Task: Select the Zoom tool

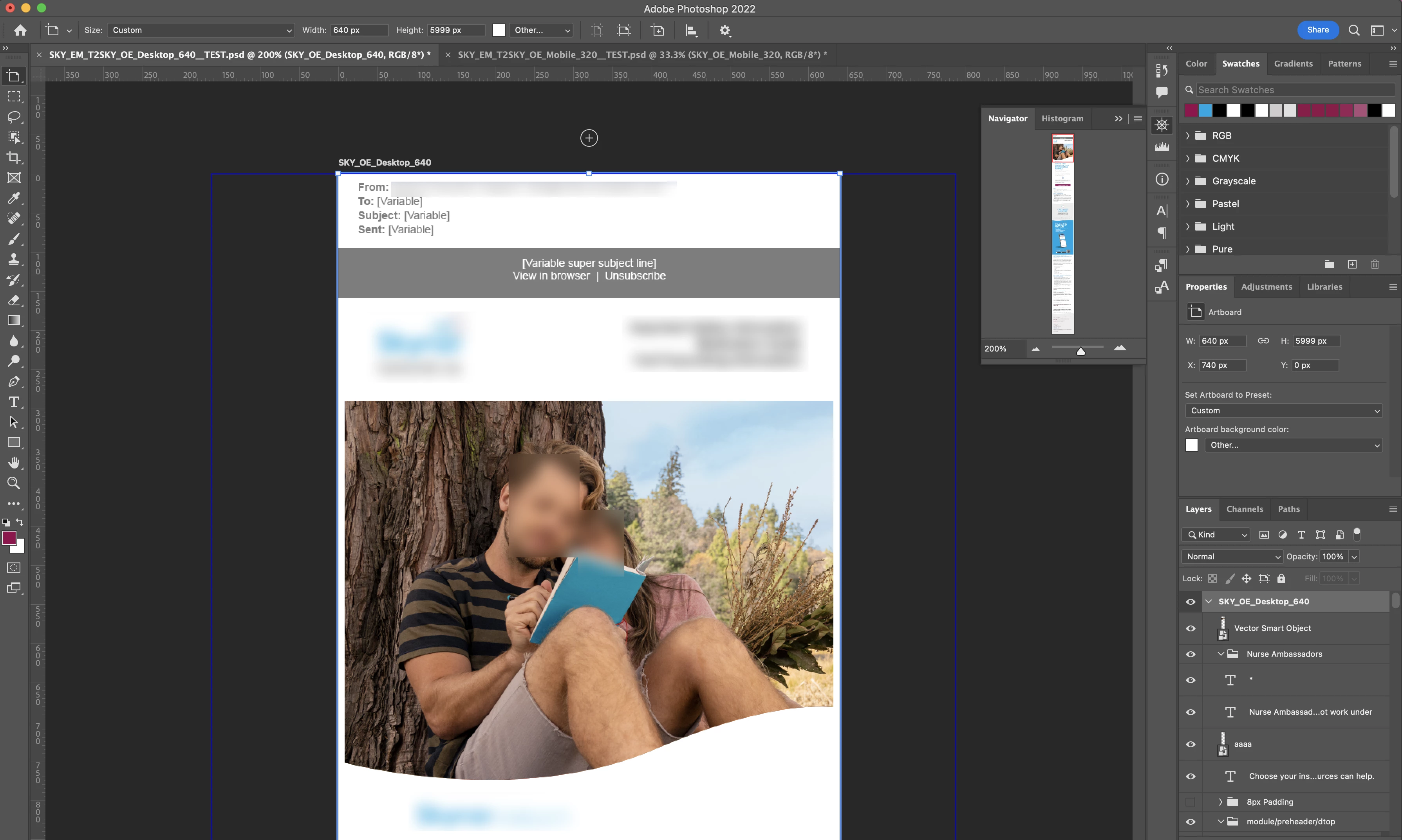Action: (x=14, y=483)
